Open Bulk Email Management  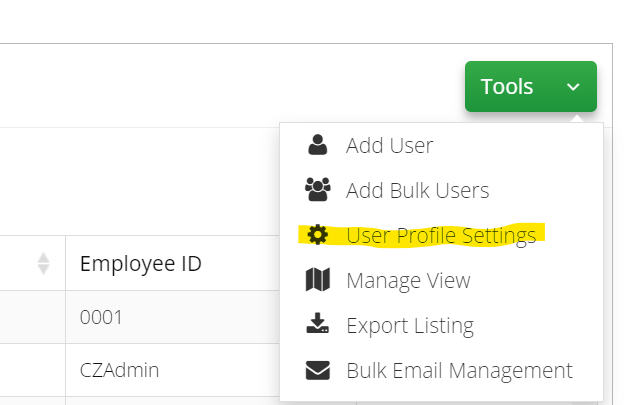pos(459,371)
